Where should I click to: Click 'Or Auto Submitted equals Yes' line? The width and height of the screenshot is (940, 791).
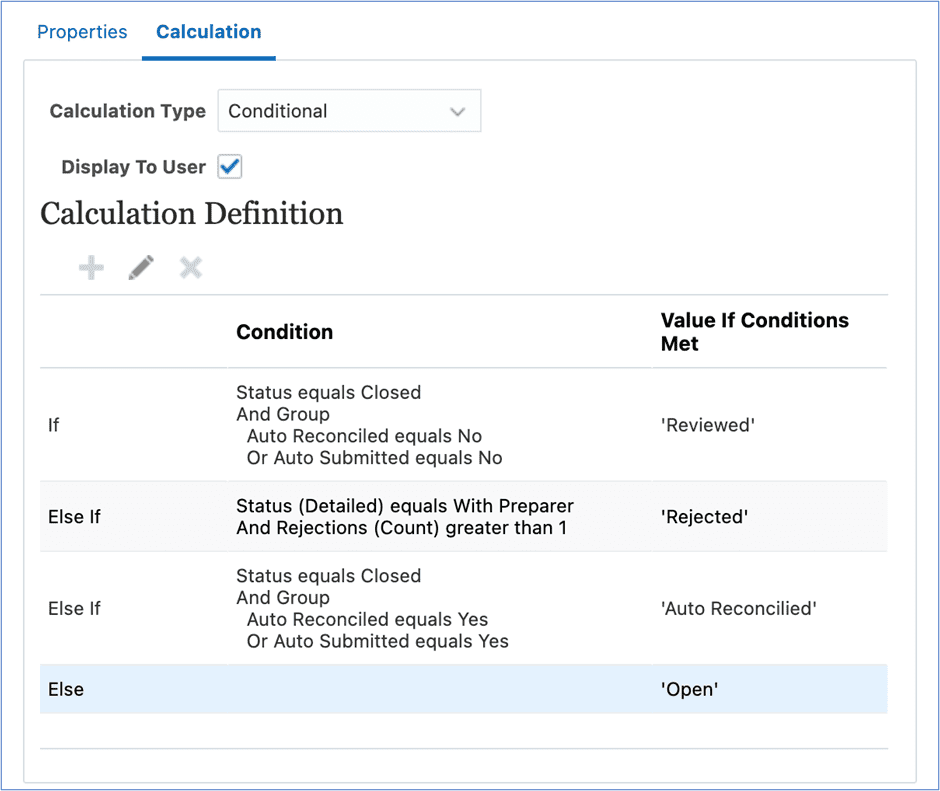click(x=378, y=641)
